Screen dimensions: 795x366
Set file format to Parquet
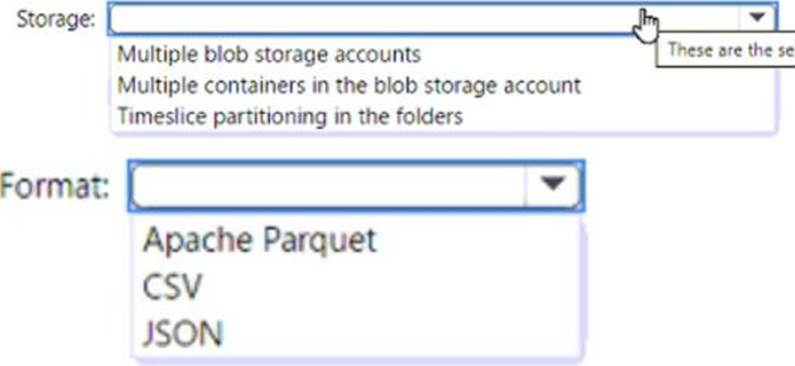click(260, 240)
